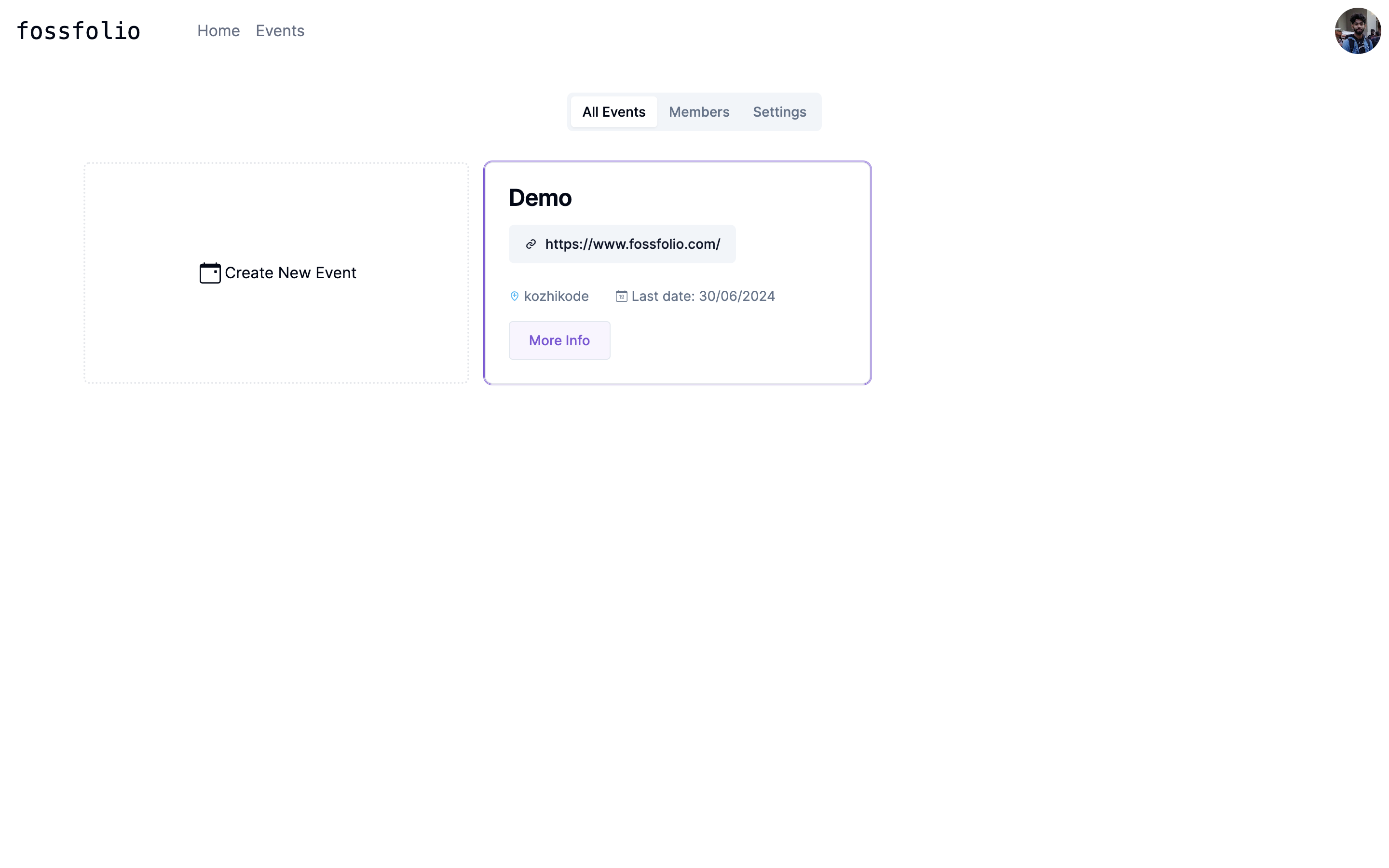Switch to the Members tab
The image size is (1389, 868).
[698, 112]
